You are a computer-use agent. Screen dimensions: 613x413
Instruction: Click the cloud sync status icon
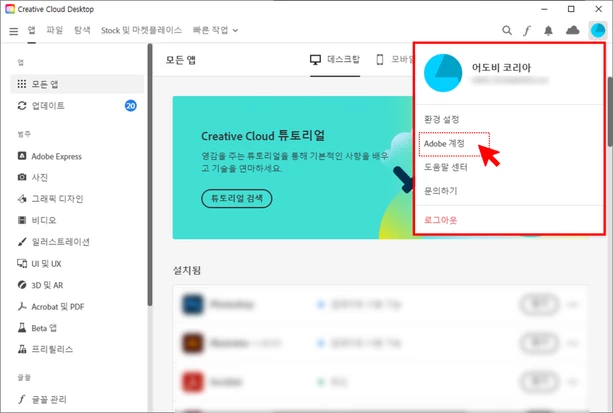572,30
